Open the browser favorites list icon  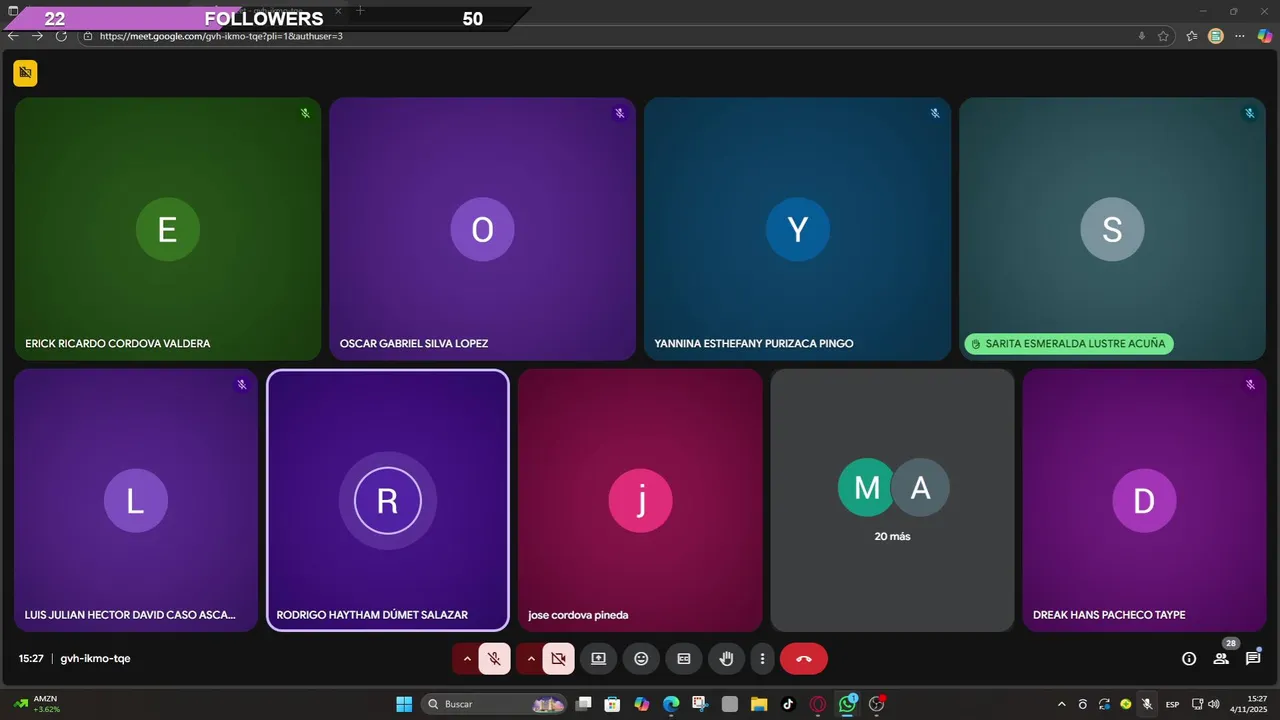(x=1192, y=36)
